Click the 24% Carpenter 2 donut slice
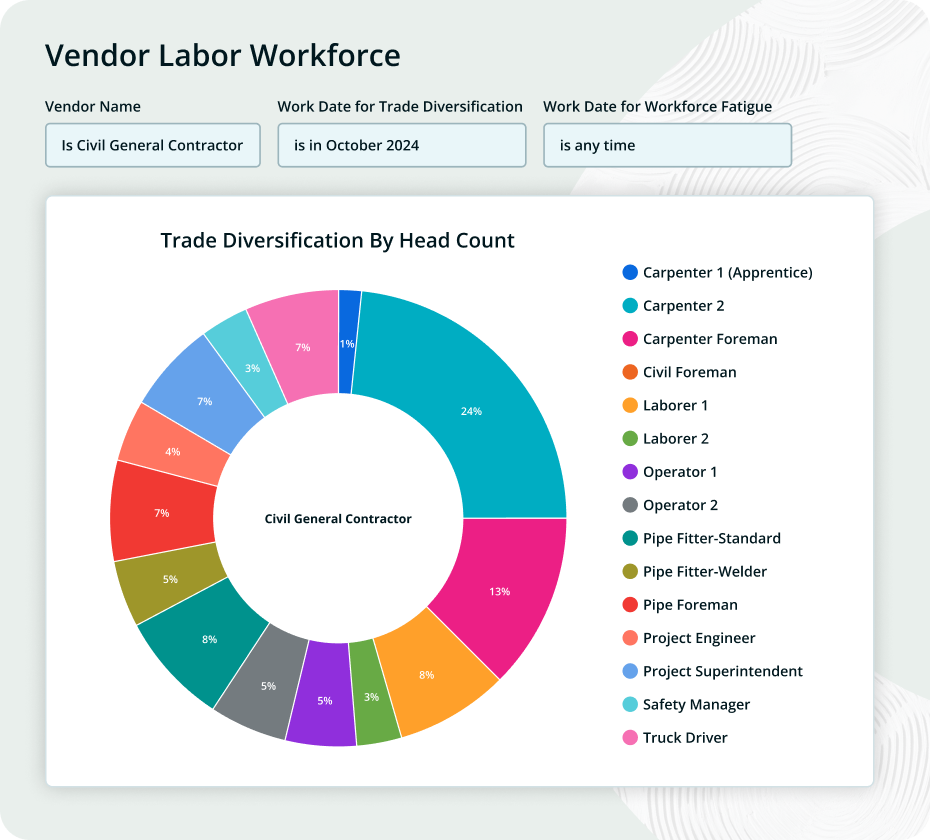Image resolution: width=930 pixels, height=840 pixels. tap(470, 410)
